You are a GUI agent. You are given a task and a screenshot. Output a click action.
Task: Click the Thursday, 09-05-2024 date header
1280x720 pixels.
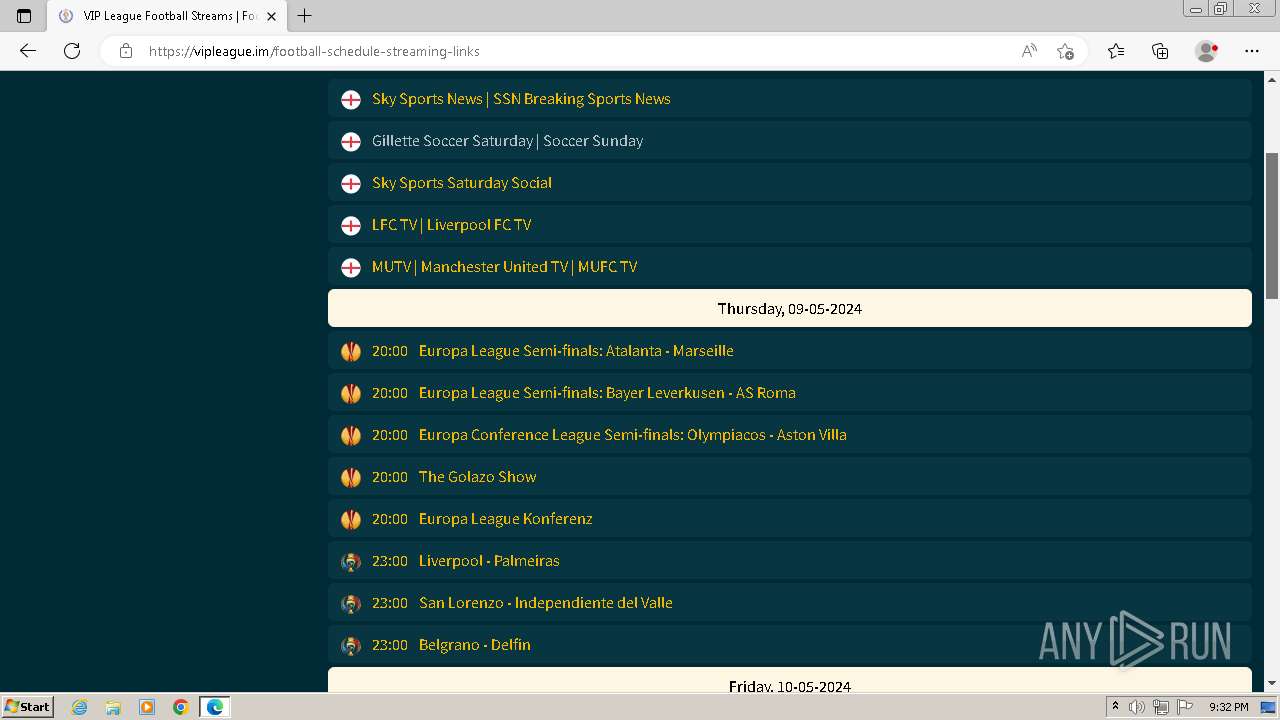click(x=790, y=308)
